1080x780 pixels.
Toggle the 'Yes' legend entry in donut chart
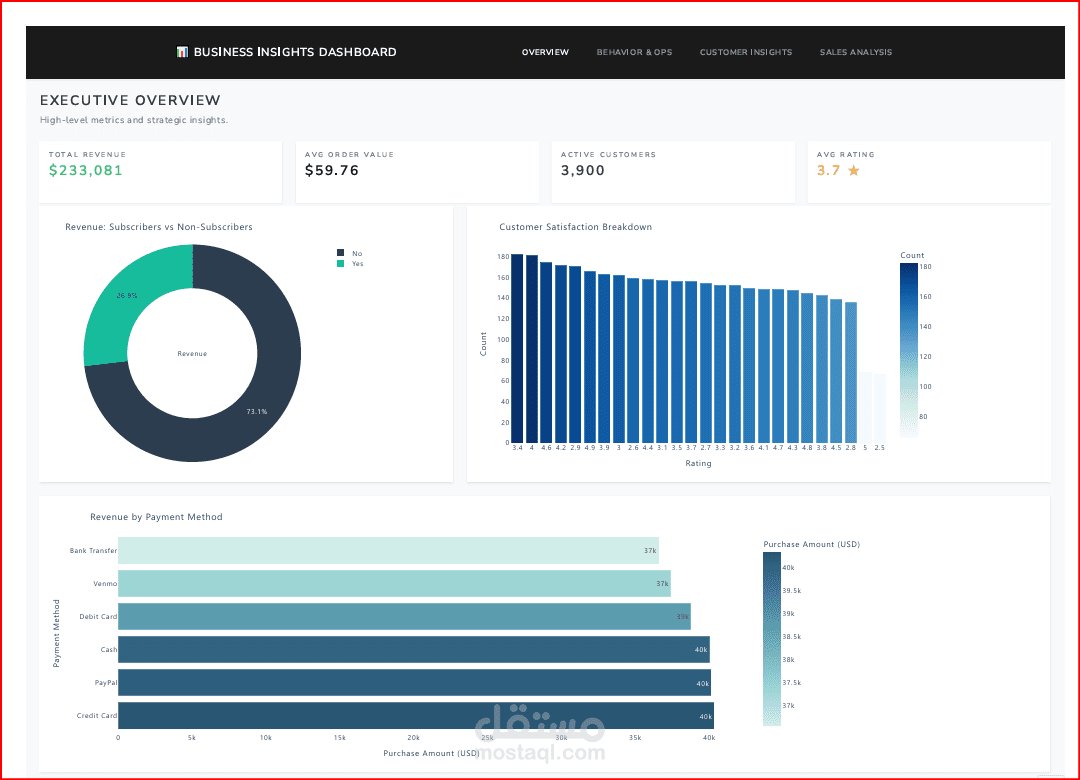tap(350, 263)
